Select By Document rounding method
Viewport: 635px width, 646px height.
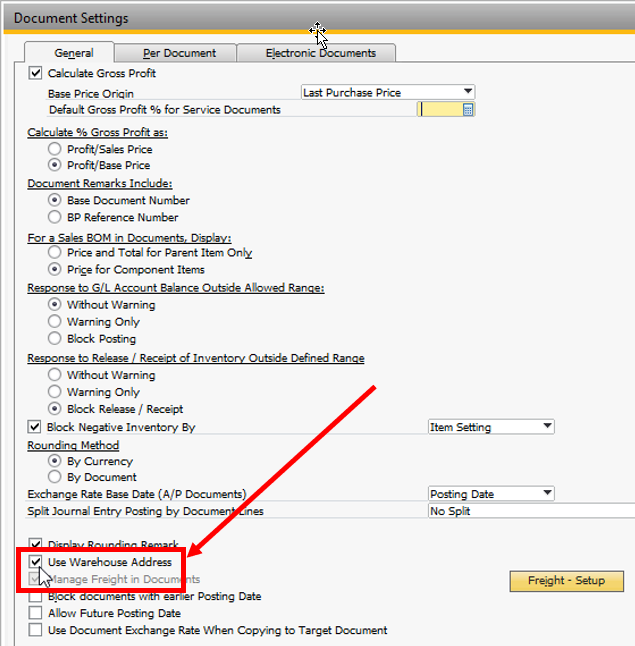point(55,478)
